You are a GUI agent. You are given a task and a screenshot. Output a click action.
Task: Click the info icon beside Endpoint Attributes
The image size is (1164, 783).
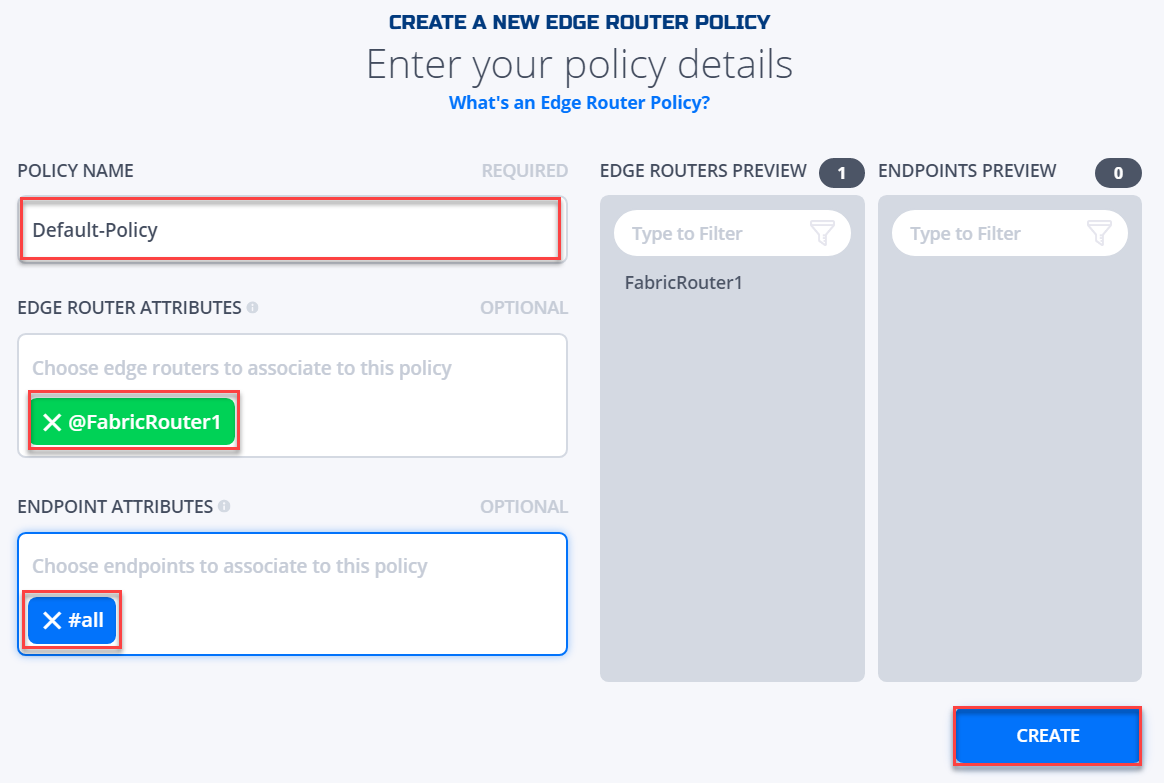224,506
